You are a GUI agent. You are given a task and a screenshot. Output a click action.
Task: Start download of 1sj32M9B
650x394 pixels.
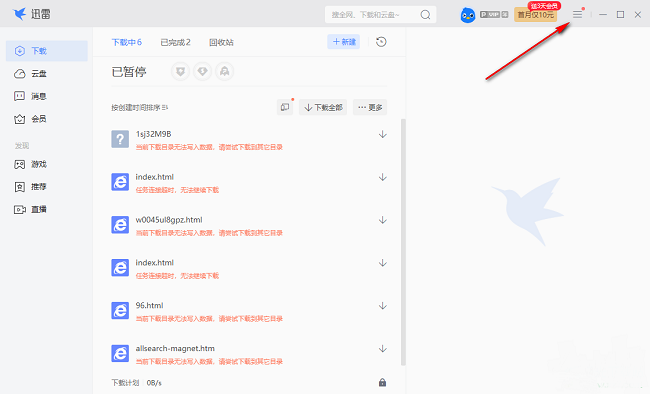(383, 134)
